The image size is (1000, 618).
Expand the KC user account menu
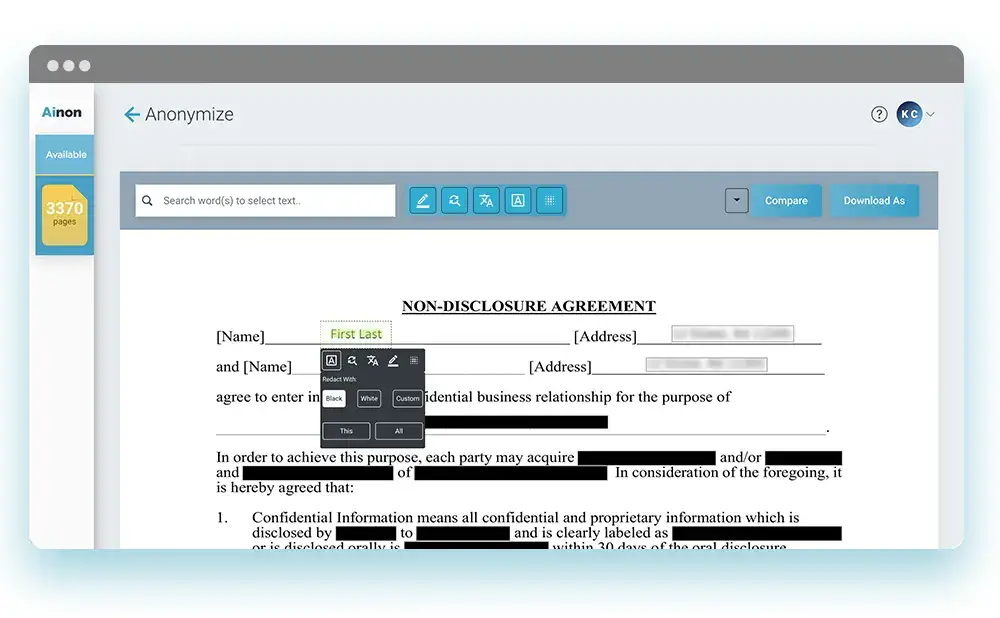915,115
